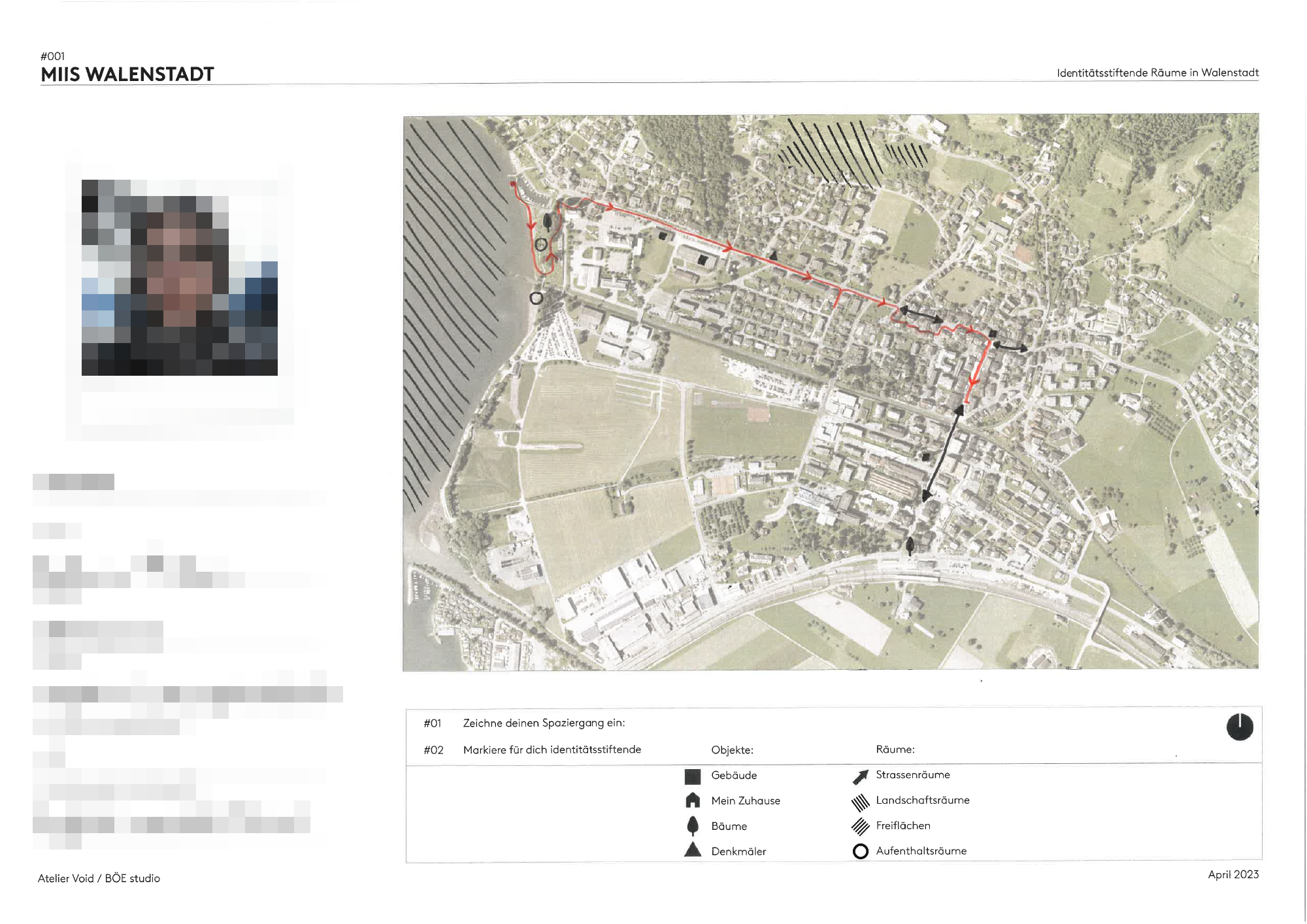Click the Landschaftsräume hatch pattern icon
The width and height of the screenshot is (1307, 924).
(x=860, y=802)
